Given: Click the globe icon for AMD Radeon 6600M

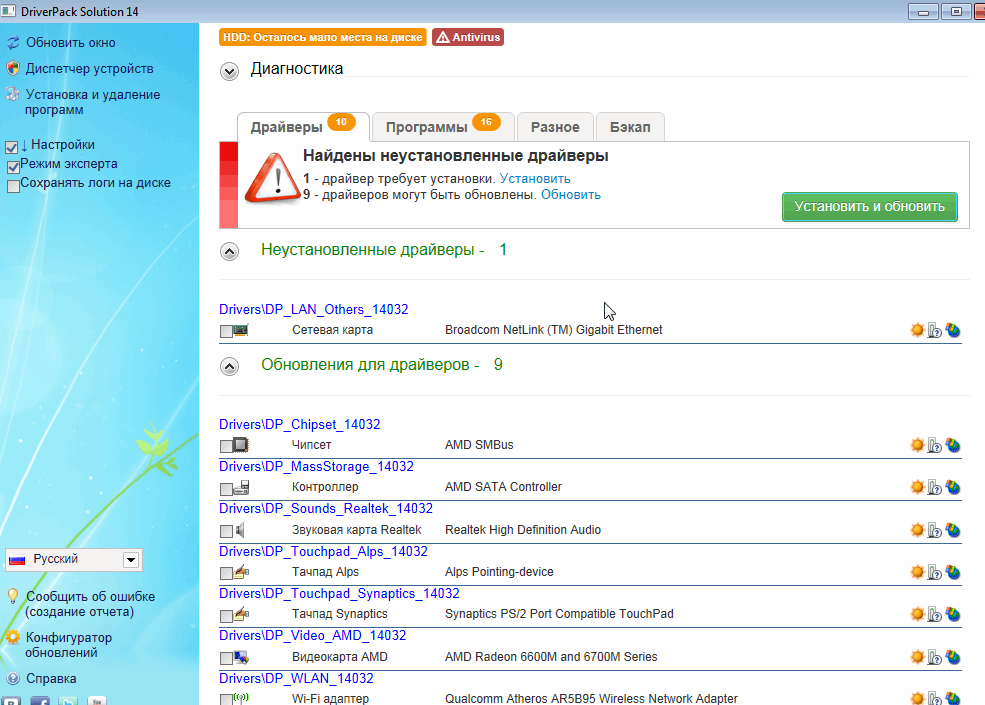Looking at the screenshot, I should [953, 657].
